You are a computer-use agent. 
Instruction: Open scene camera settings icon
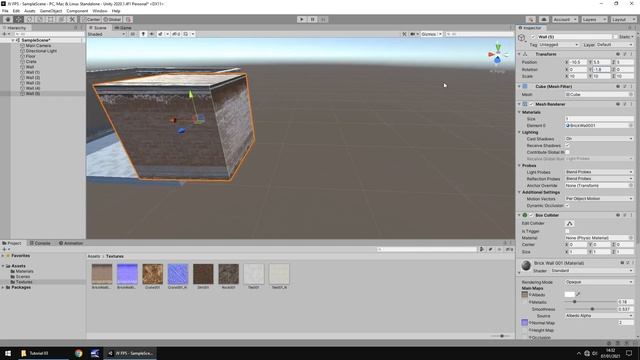point(413,34)
